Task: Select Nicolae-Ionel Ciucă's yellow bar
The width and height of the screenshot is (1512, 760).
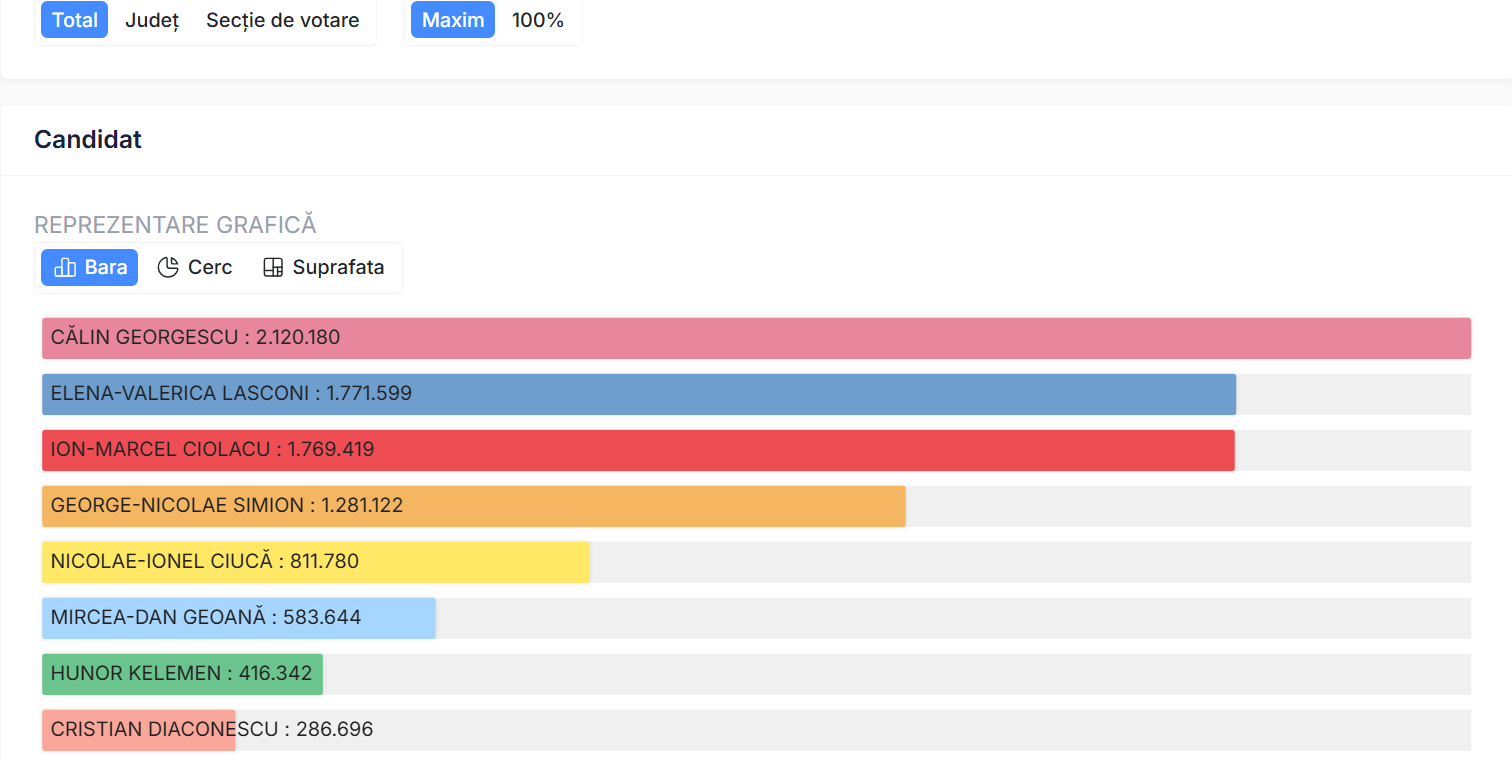Action: [316, 562]
